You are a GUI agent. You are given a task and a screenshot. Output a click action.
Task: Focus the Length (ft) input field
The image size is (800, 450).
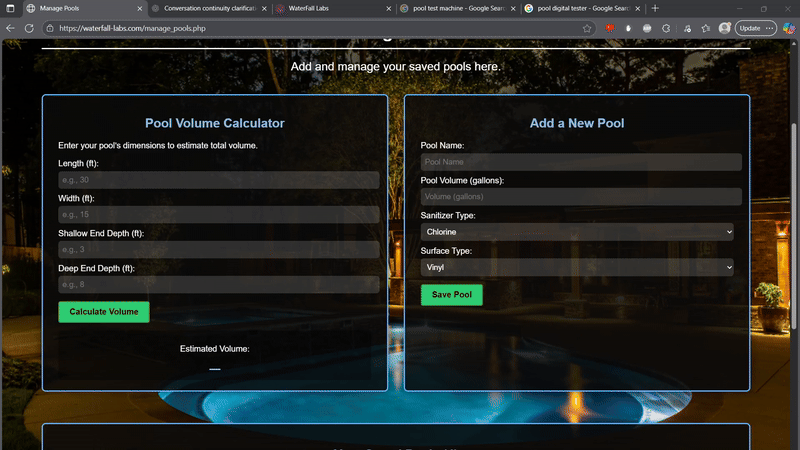click(x=218, y=180)
